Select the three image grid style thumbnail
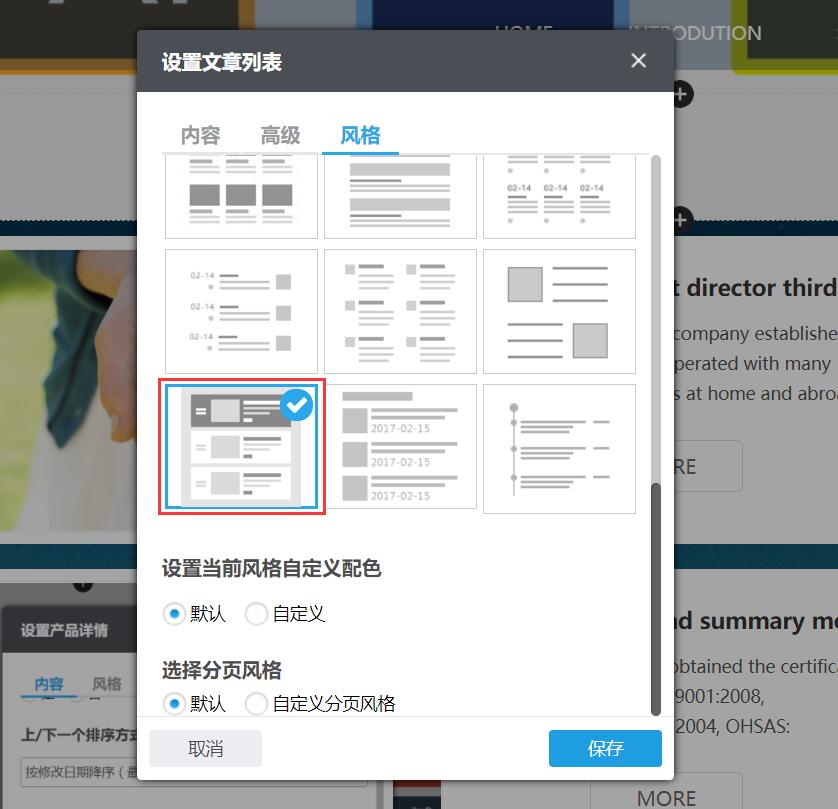This screenshot has width=838, height=809. 241,195
